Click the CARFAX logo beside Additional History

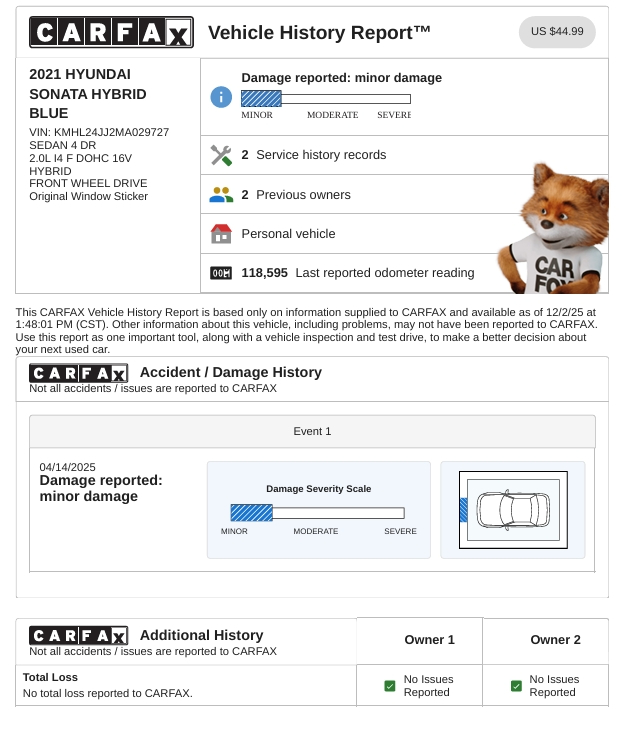click(x=79, y=636)
